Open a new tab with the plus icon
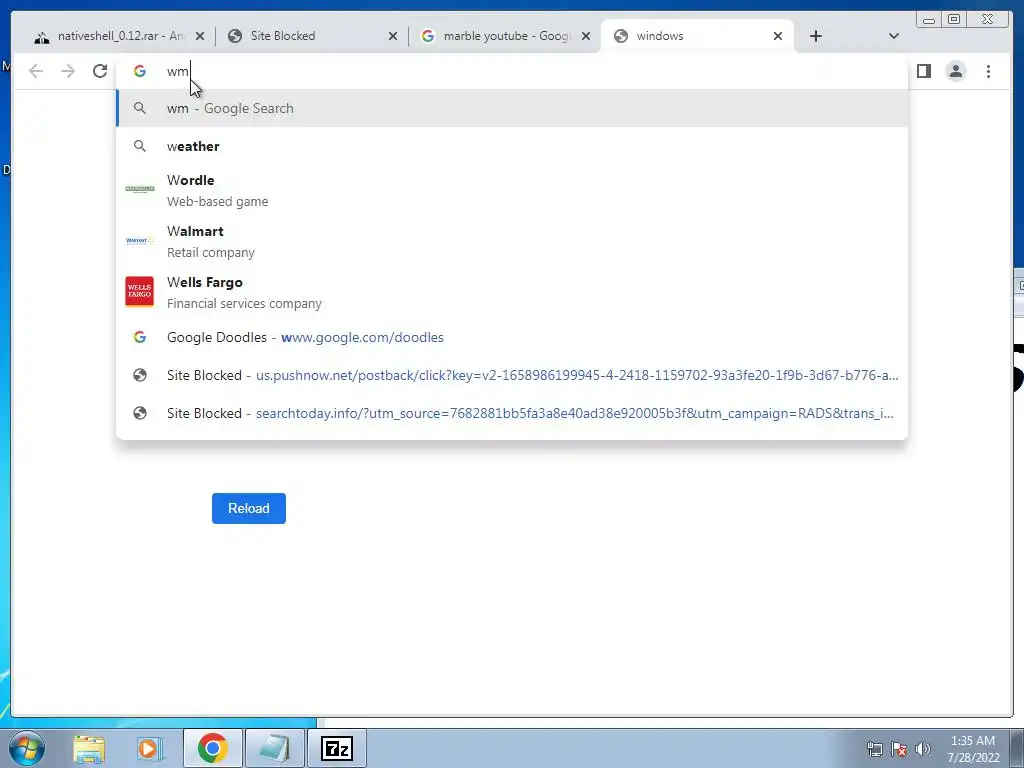Image resolution: width=1024 pixels, height=768 pixels. [x=816, y=36]
